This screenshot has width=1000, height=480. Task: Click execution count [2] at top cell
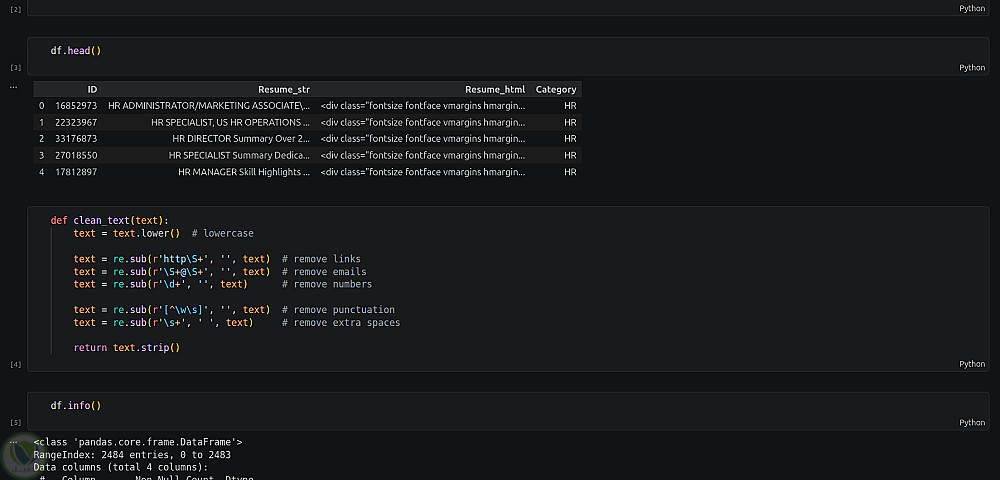pos(15,9)
